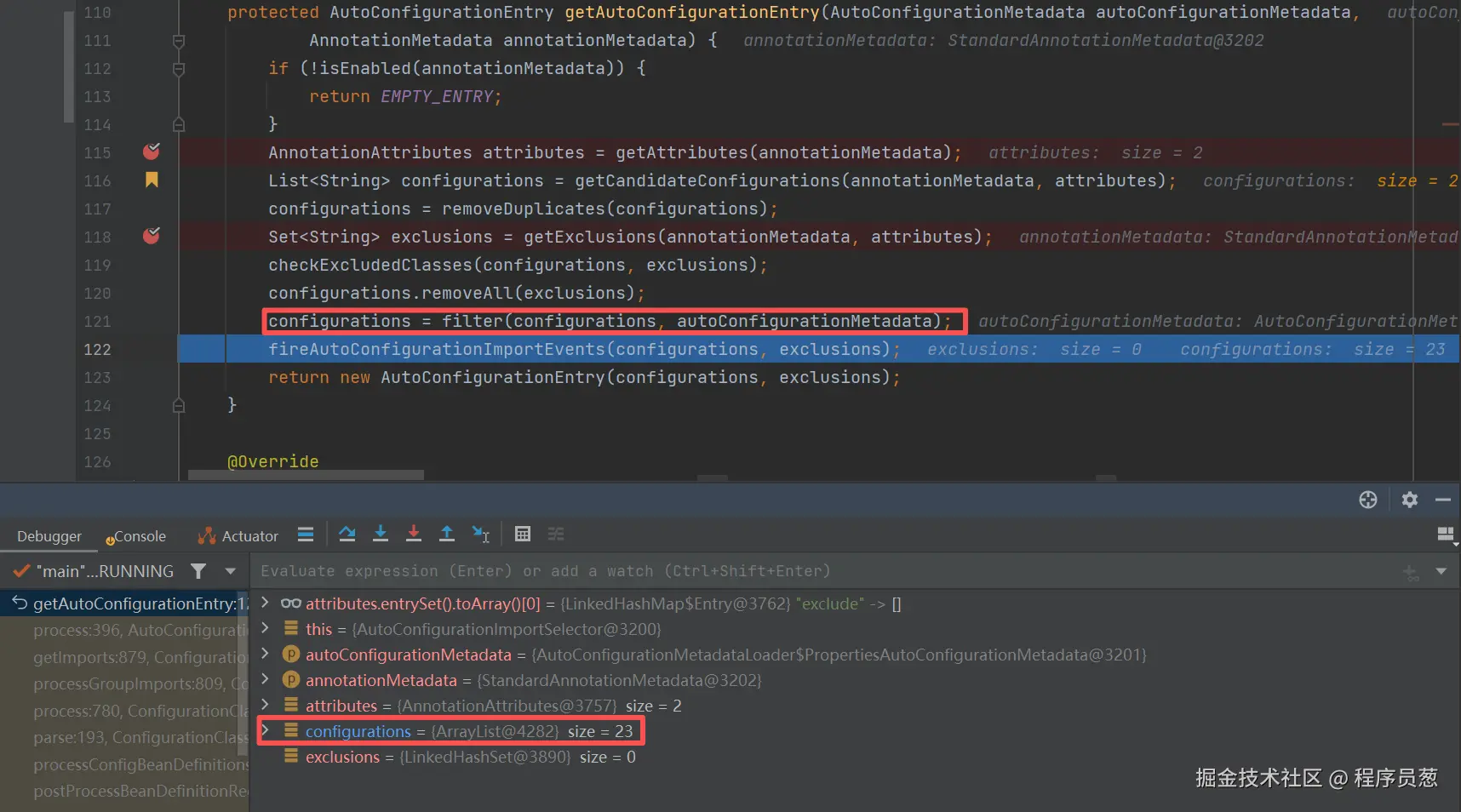Open the Actuator tab
The image size is (1461, 812).
coord(238,536)
